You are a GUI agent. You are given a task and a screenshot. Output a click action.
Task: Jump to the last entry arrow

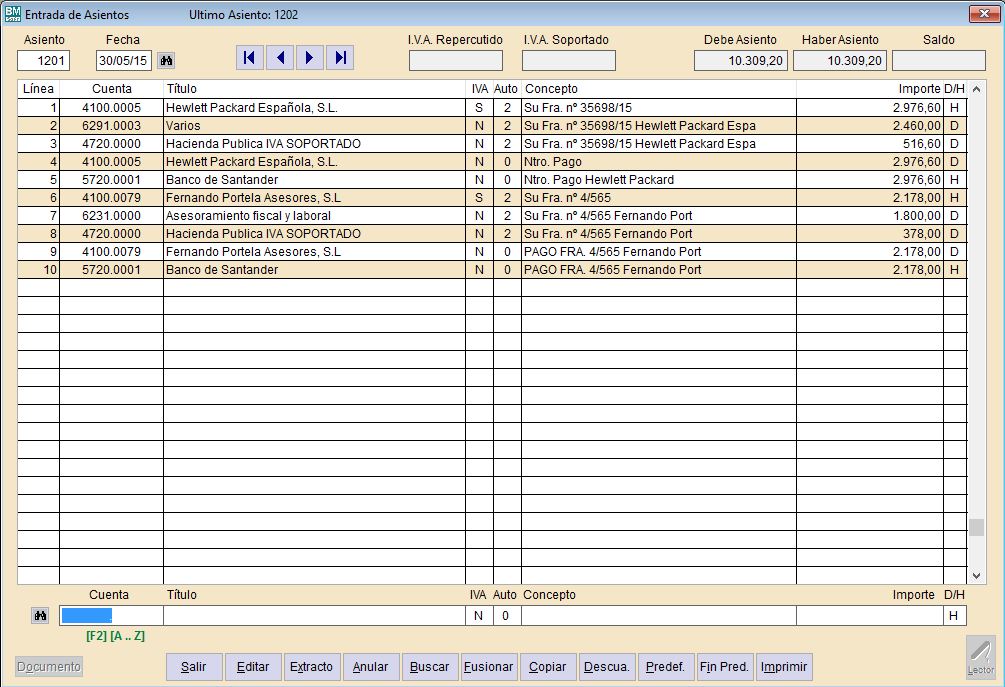point(341,58)
